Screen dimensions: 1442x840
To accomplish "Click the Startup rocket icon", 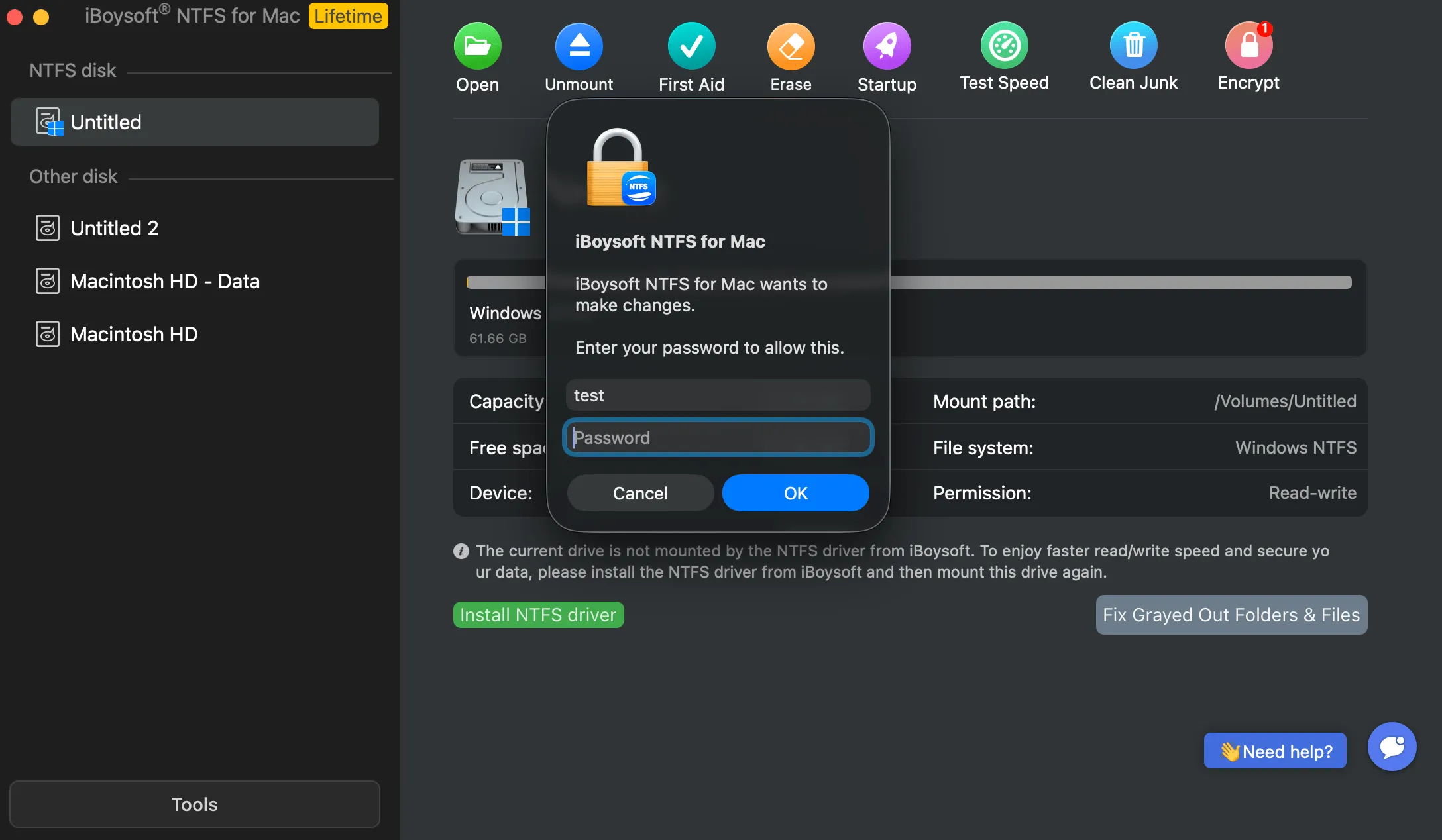I will [887, 46].
